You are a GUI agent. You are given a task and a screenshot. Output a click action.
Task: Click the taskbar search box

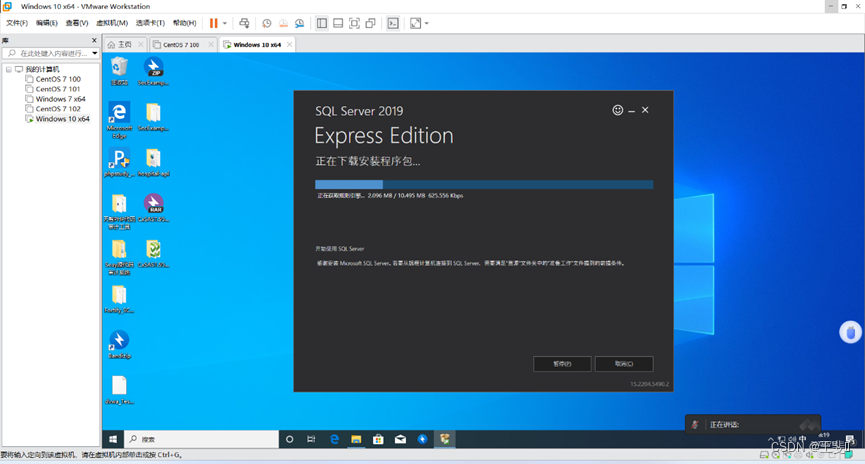coord(201,439)
